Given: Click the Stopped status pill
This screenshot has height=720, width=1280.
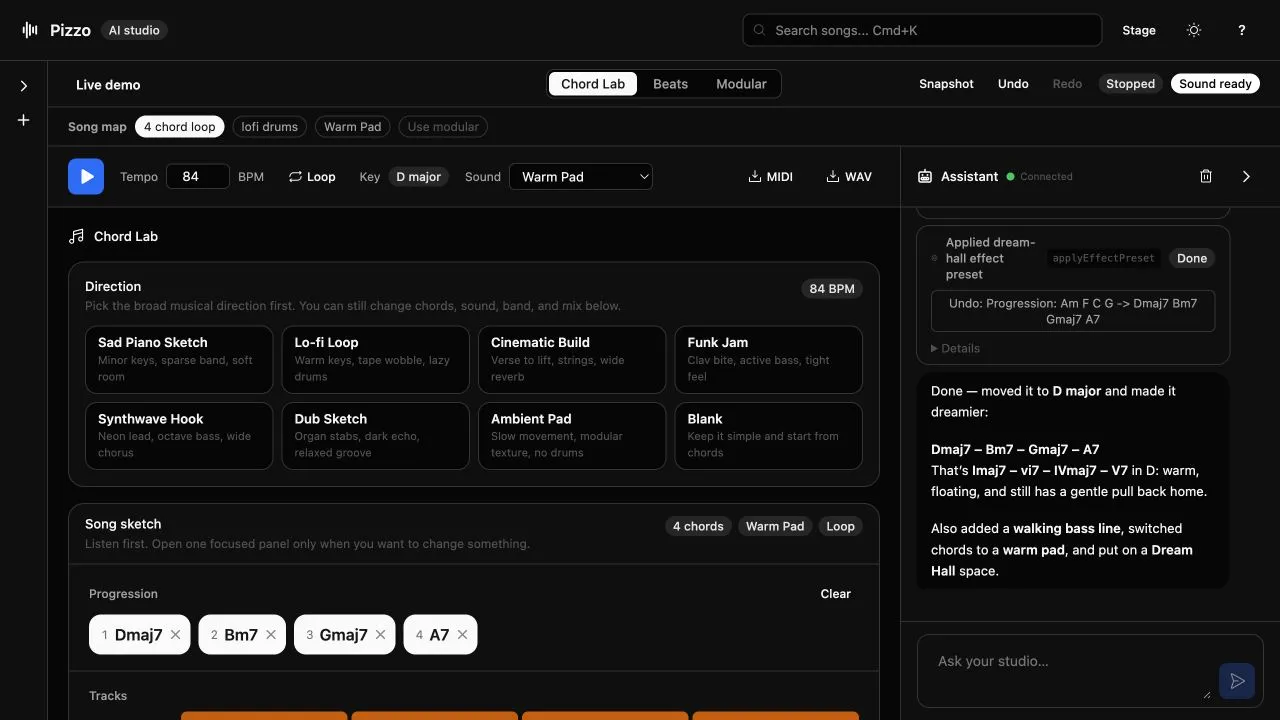Looking at the screenshot, I should (x=1130, y=84).
